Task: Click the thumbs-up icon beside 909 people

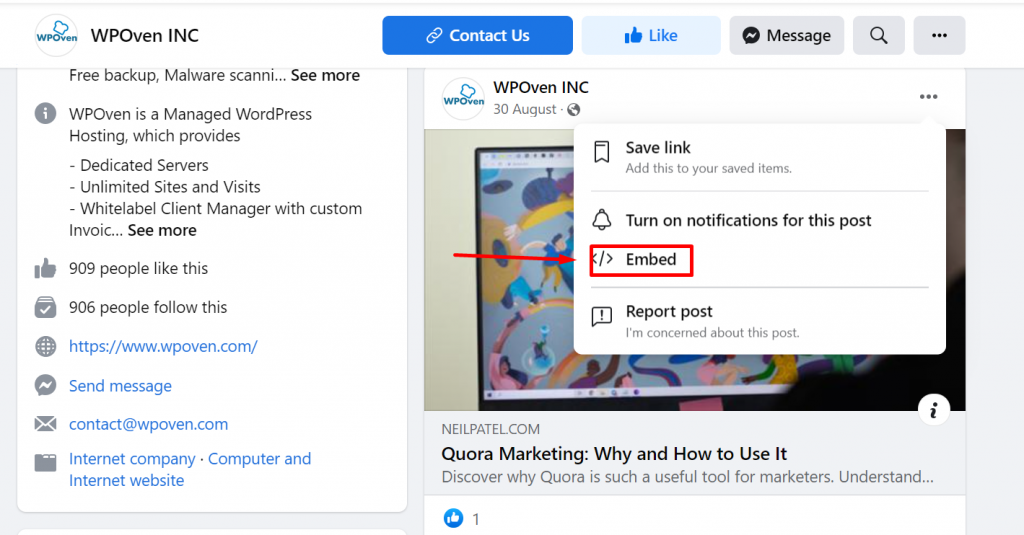Action: pos(45,268)
